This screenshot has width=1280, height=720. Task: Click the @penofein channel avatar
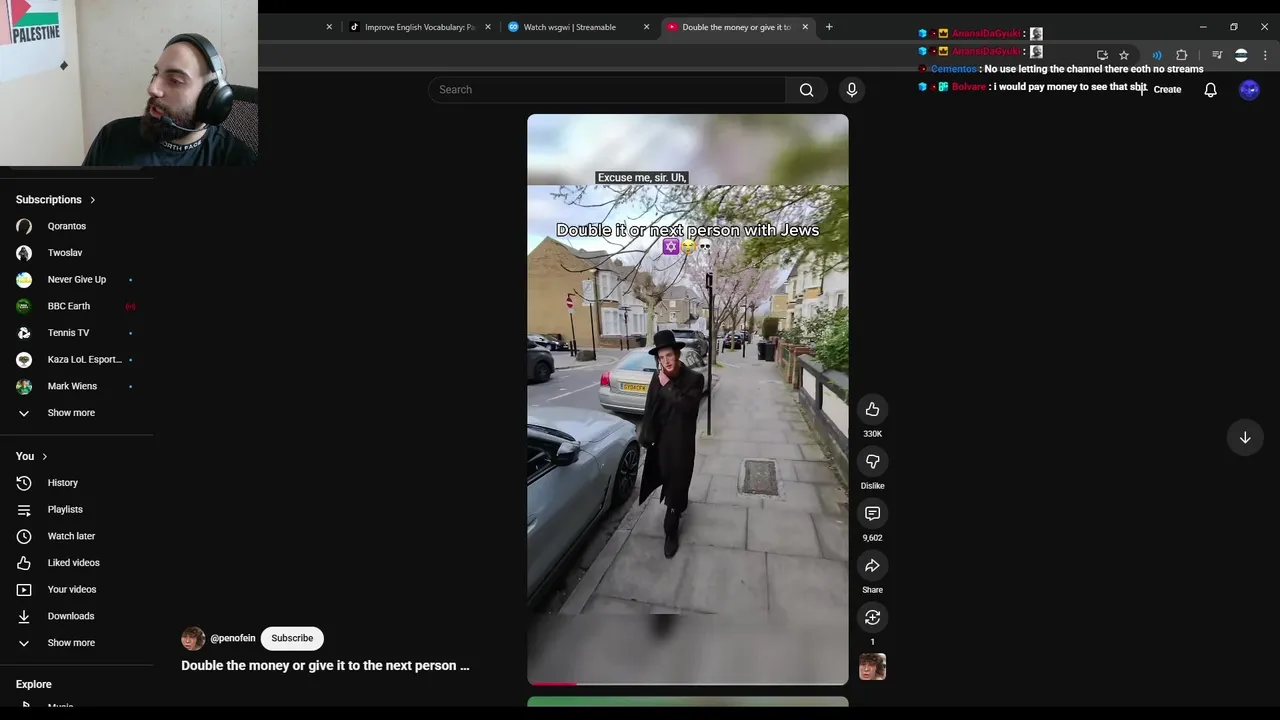(193, 638)
